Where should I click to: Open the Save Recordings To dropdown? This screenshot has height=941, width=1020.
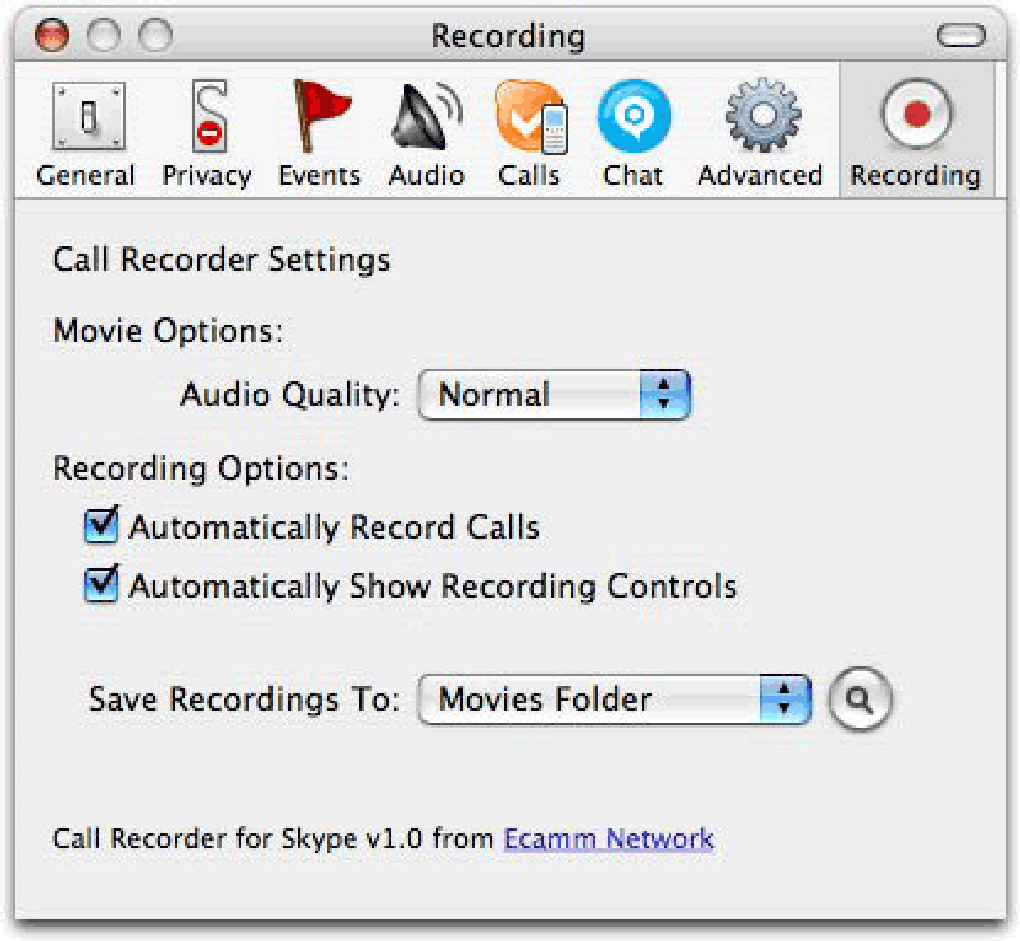tap(614, 699)
